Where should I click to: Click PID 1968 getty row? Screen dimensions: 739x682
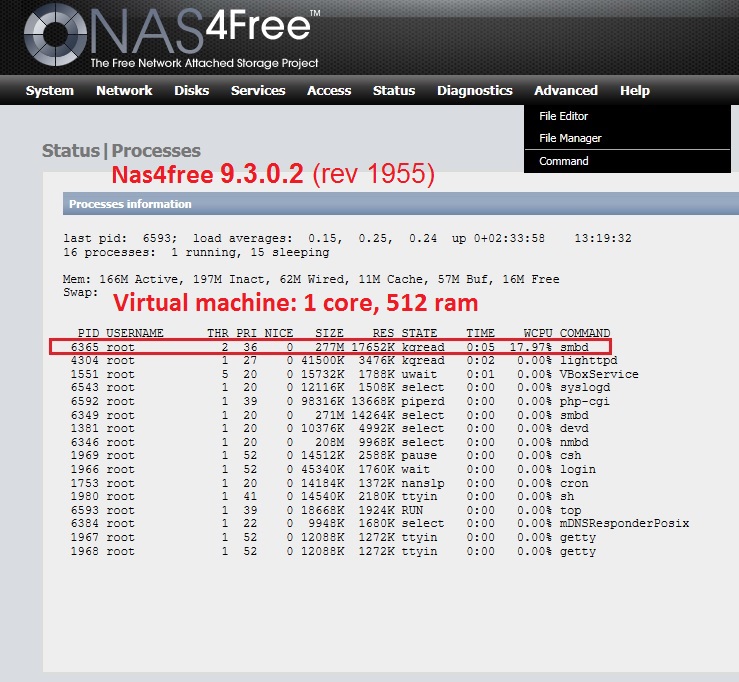click(x=333, y=551)
